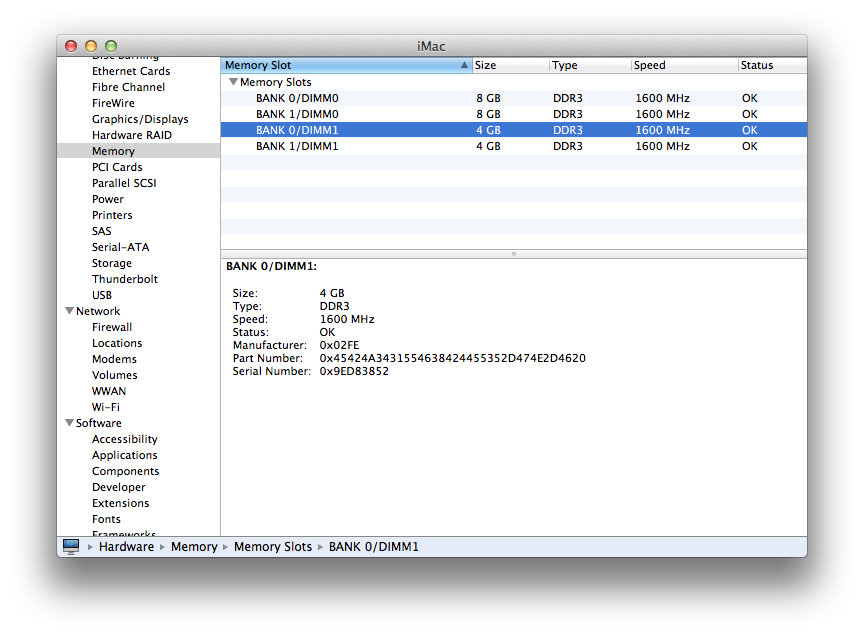864x636 pixels.
Task: Open Wi-Fi in the sidebar
Action: point(106,407)
